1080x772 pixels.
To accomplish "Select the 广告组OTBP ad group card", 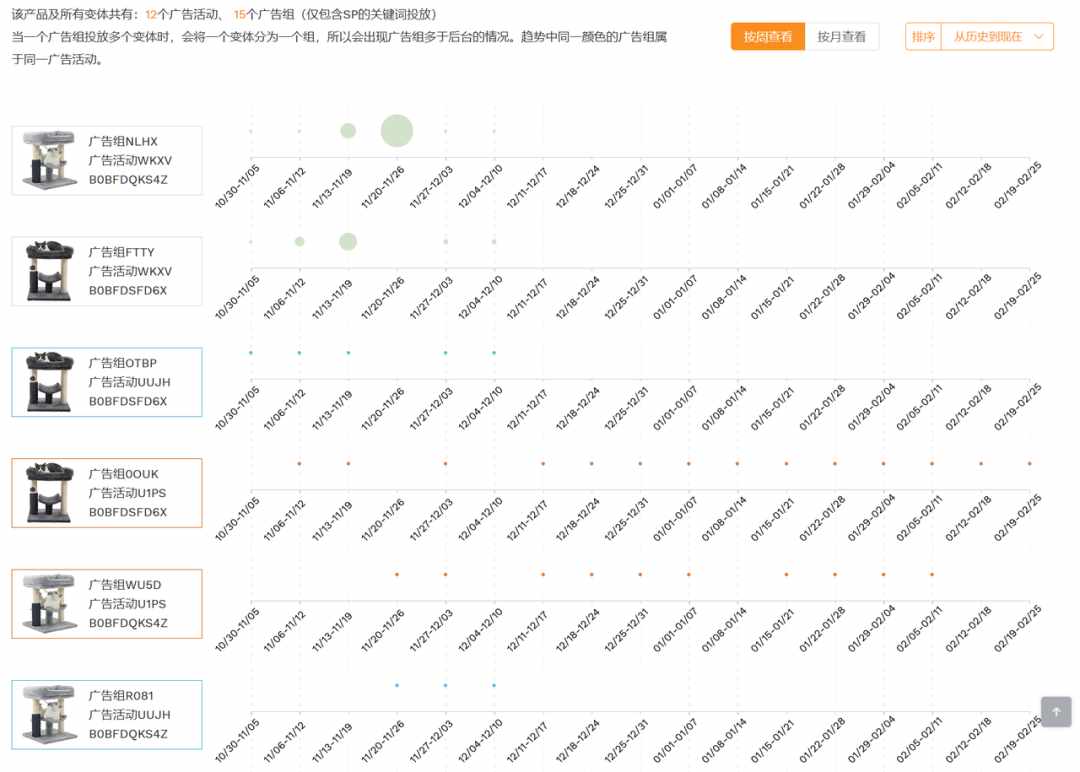I will [x=107, y=382].
